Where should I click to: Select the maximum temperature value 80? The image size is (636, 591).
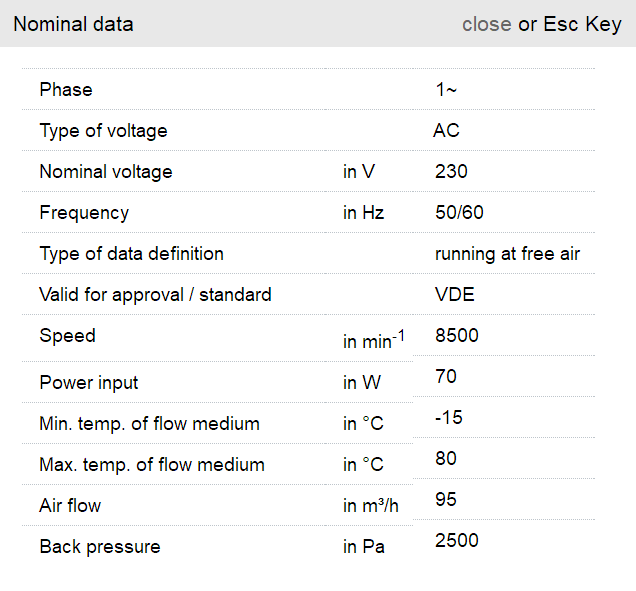tap(446, 459)
